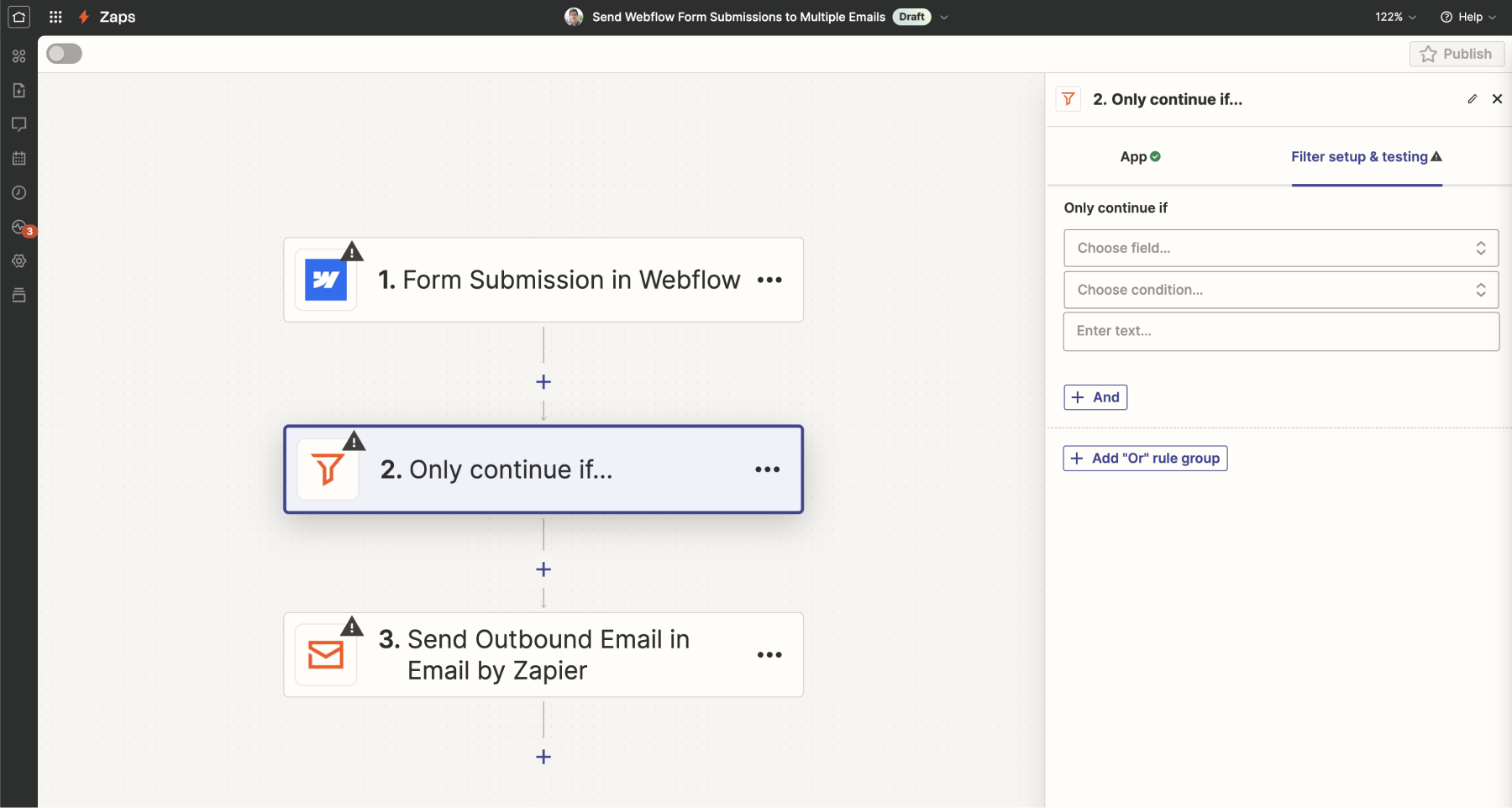
Task: Click the Draft status badge
Action: click(x=911, y=17)
